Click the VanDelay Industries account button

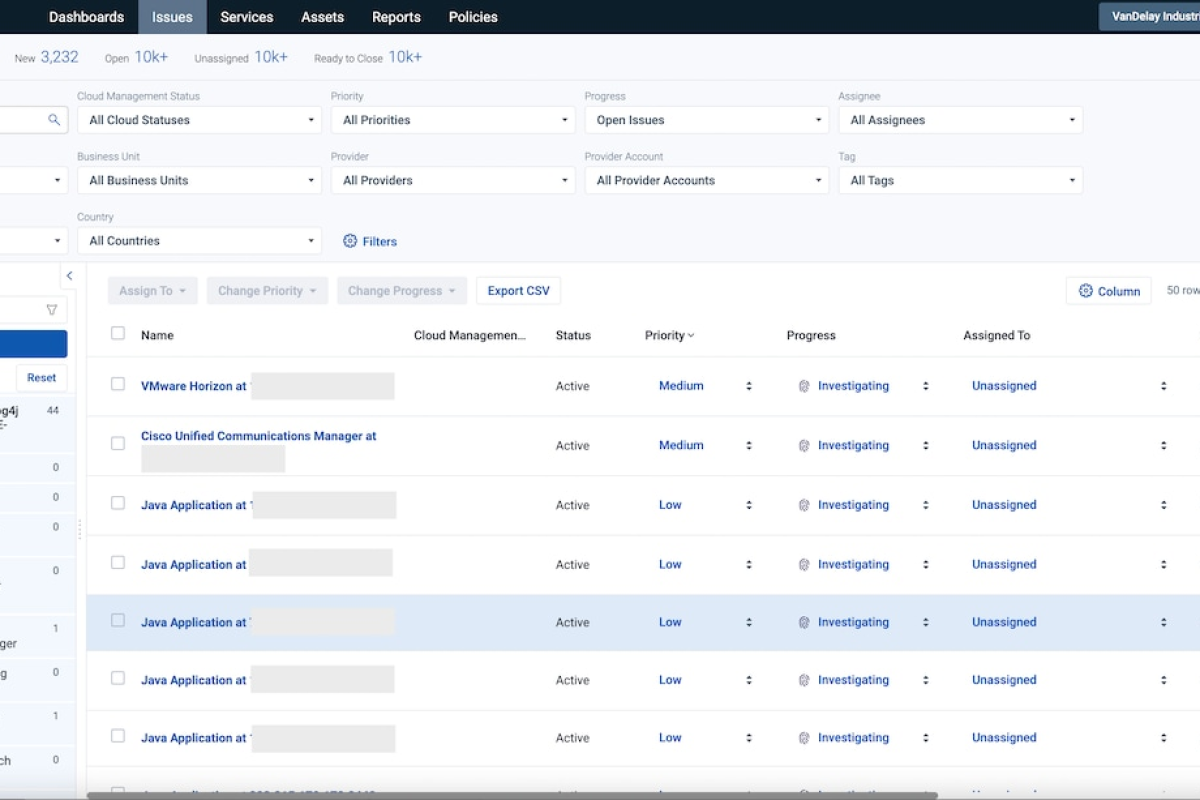[1150, 16]
